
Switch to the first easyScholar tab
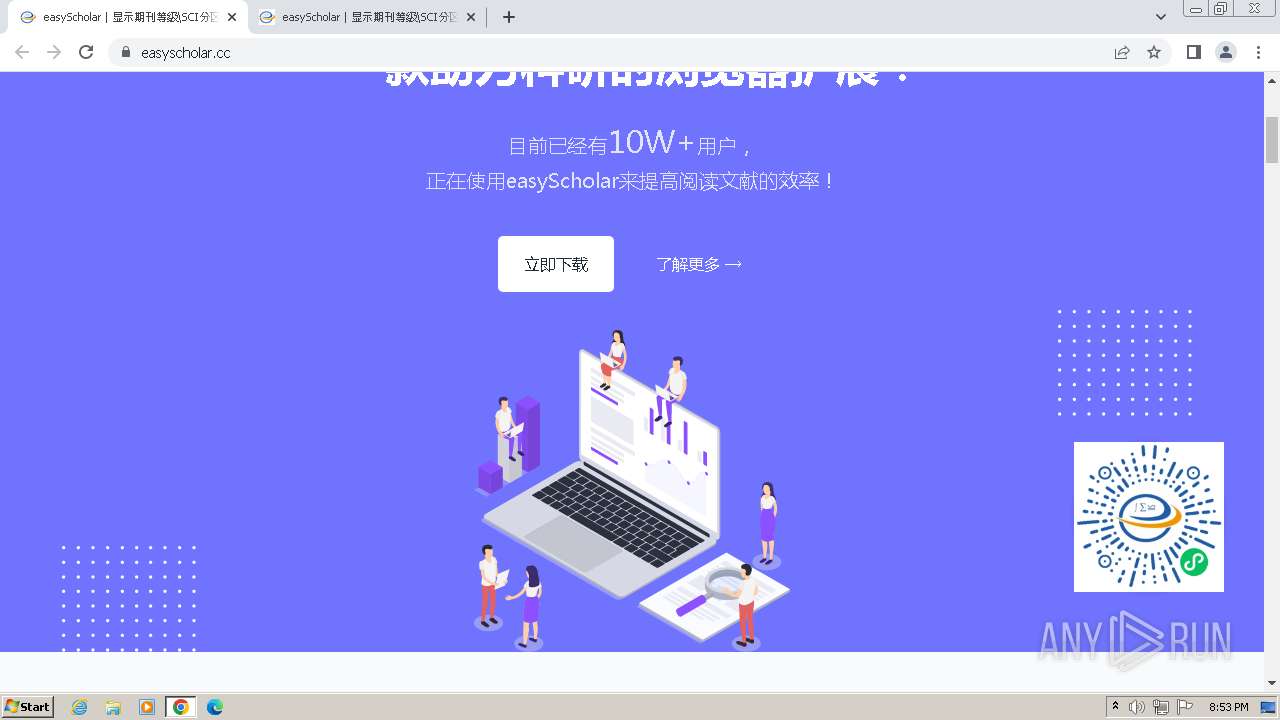point(125,17)
